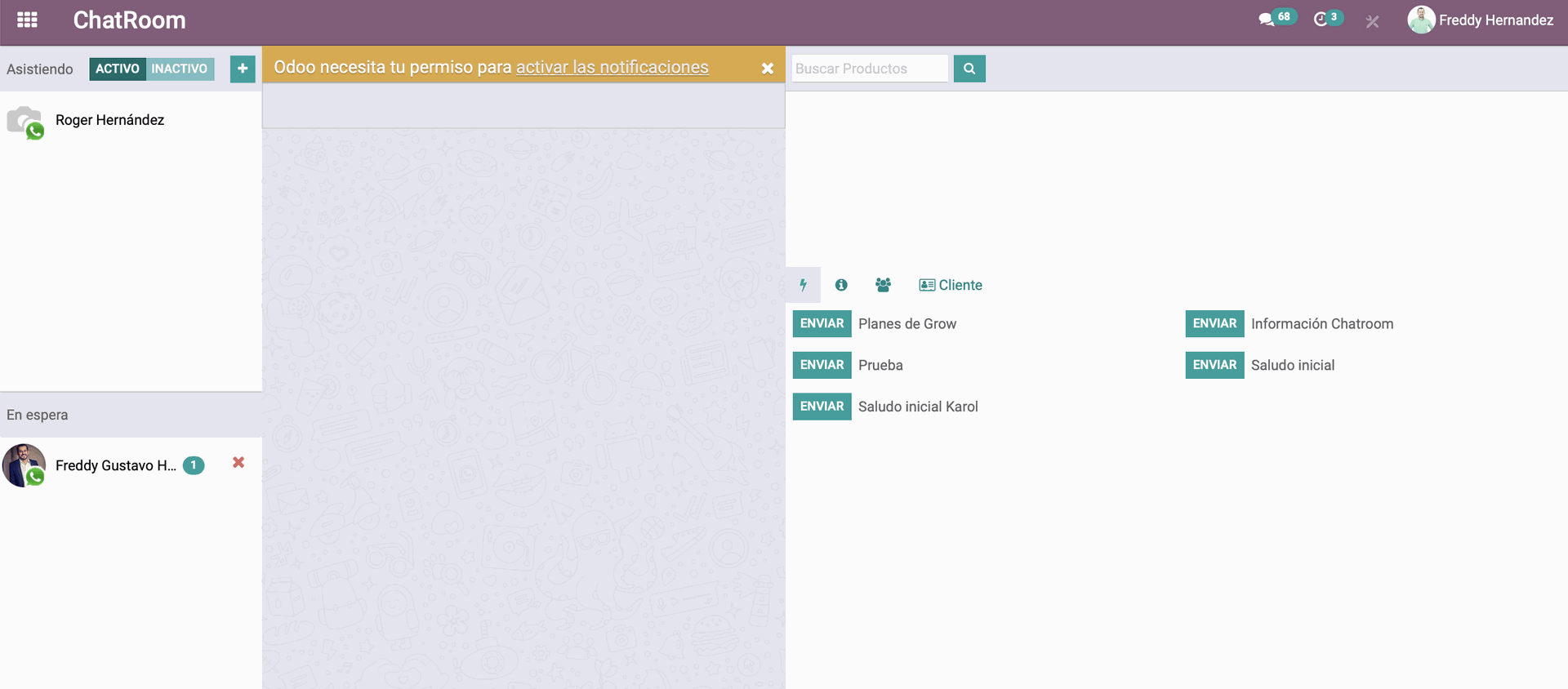Dismiss the notification permission banner
The width and height of the screenshot is (1568, 689).
767,69
